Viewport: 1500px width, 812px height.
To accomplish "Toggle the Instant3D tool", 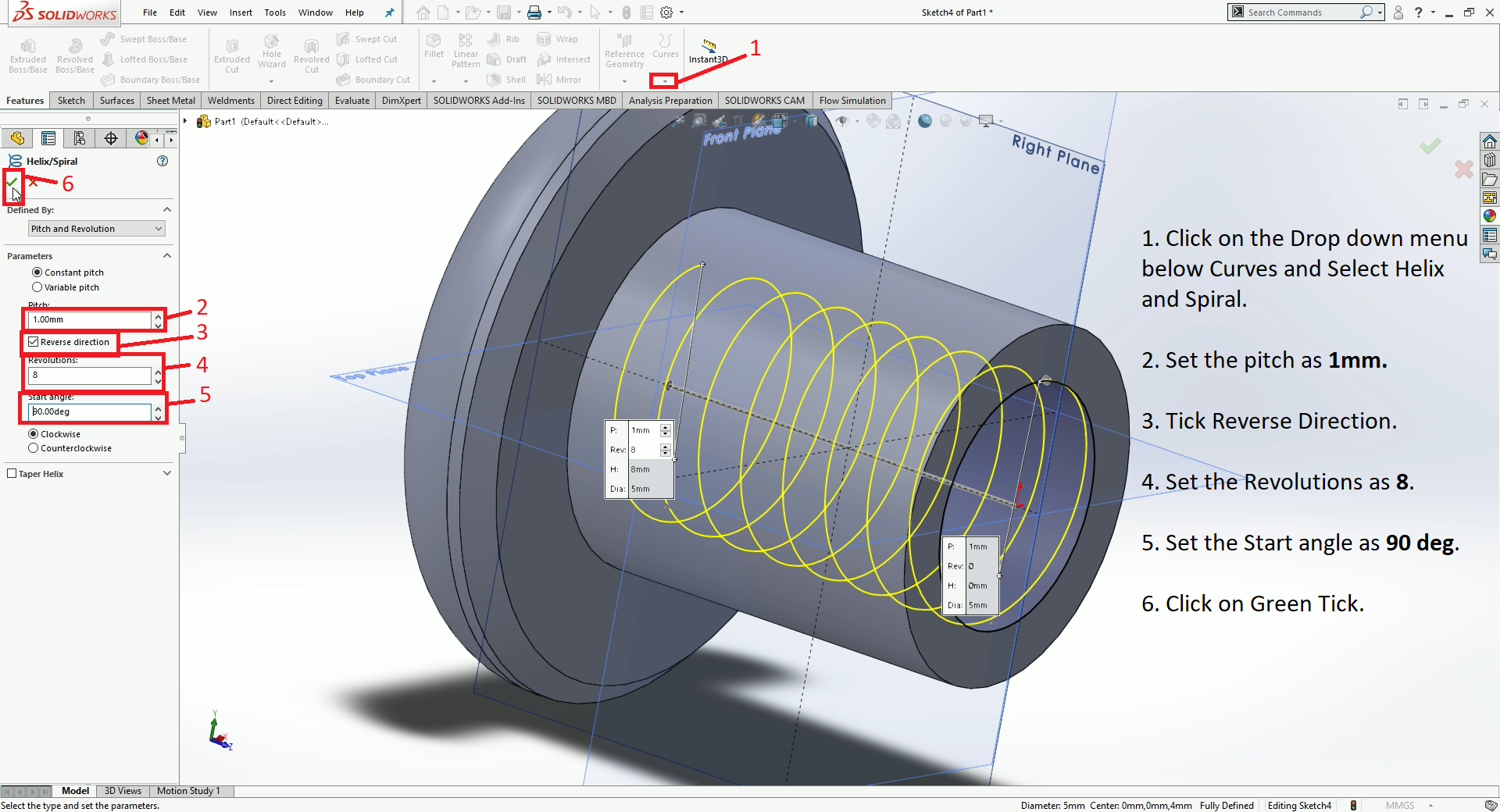I will click(708, 52).
